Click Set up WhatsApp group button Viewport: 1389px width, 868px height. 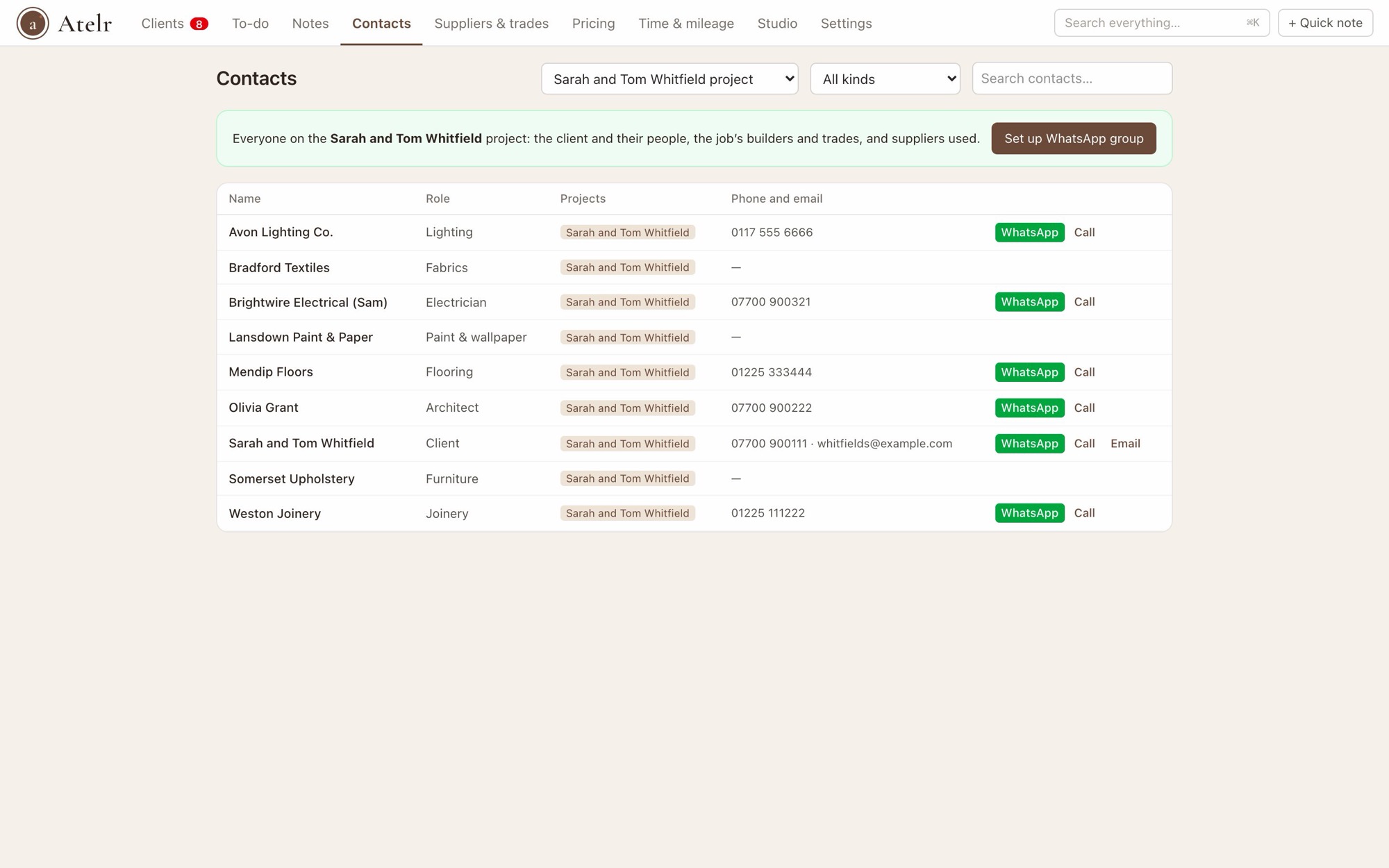pyautogui.click(x=1074, y=138)
